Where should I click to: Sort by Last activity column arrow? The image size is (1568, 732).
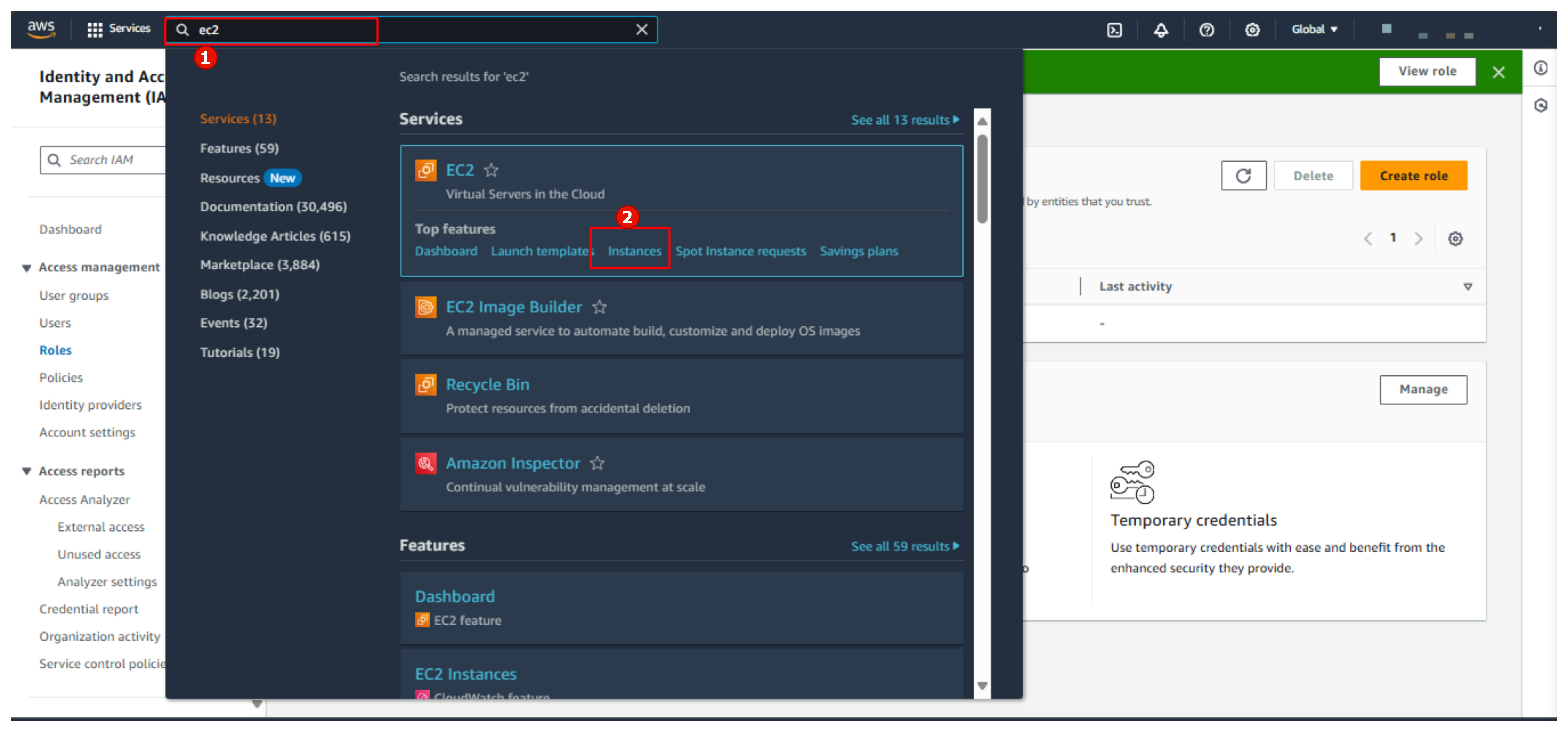click(1468, 286)
